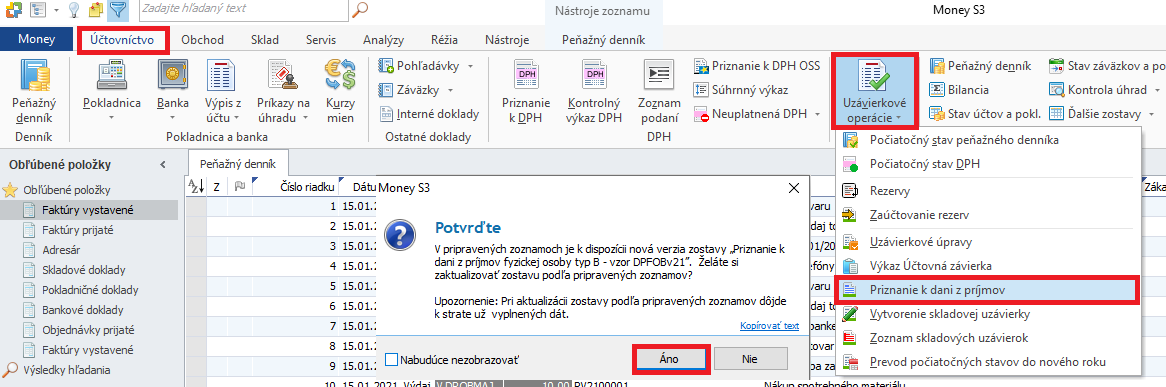Switch to the Analýzy ribbon tab
The image size is (1166, 387).
click(384, 39)
